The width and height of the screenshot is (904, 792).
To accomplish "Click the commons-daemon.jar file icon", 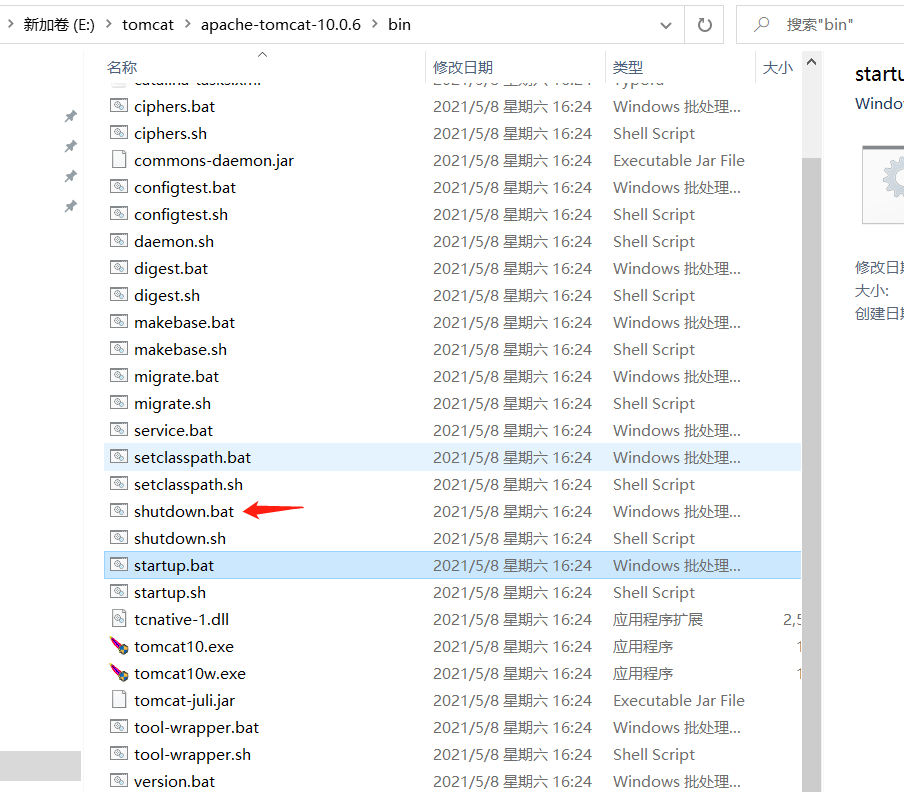I will click(119, 159).
